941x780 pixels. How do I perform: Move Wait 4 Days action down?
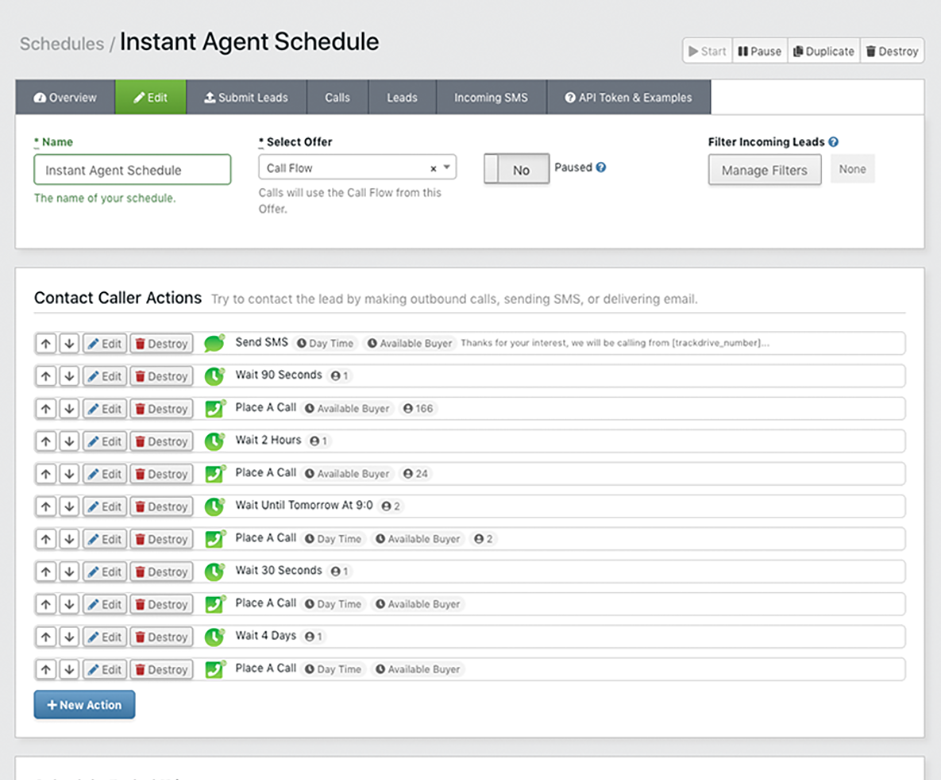(x=70, y=637)
